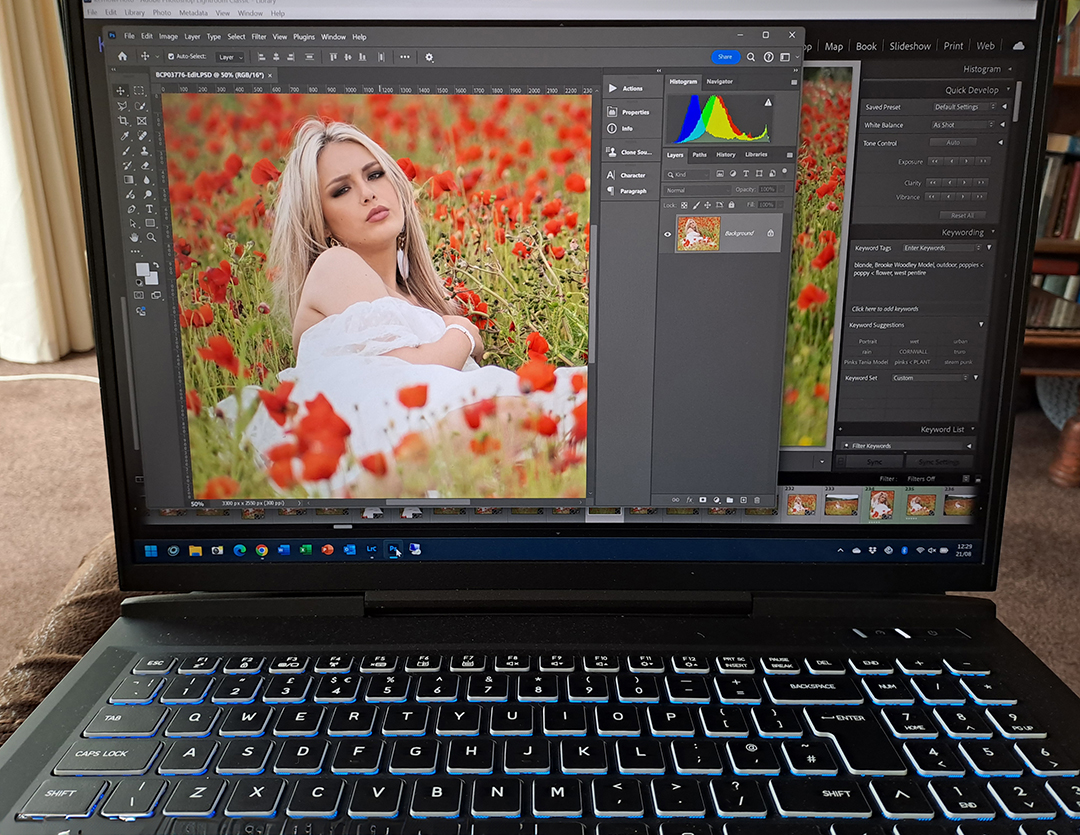Open the Slideshow module in Lightroom
1080x835 pixels.
pyautogui.click(x=910, y=46)
